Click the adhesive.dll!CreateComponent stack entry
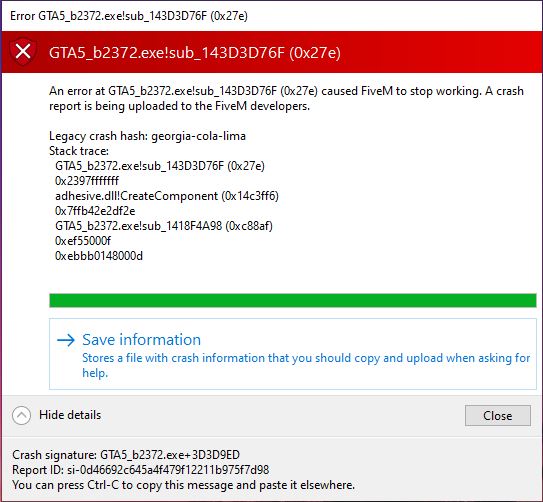543x502 pixels. [167, 196]
